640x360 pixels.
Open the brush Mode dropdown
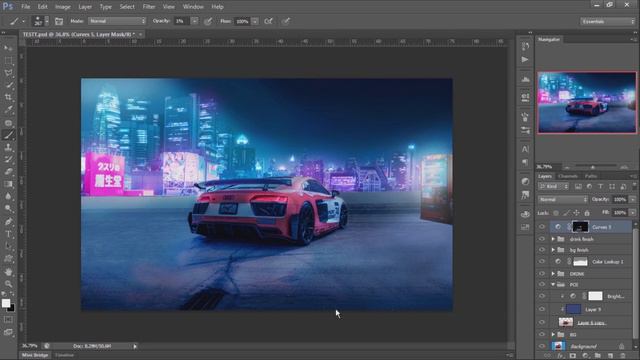pos(117,21)
